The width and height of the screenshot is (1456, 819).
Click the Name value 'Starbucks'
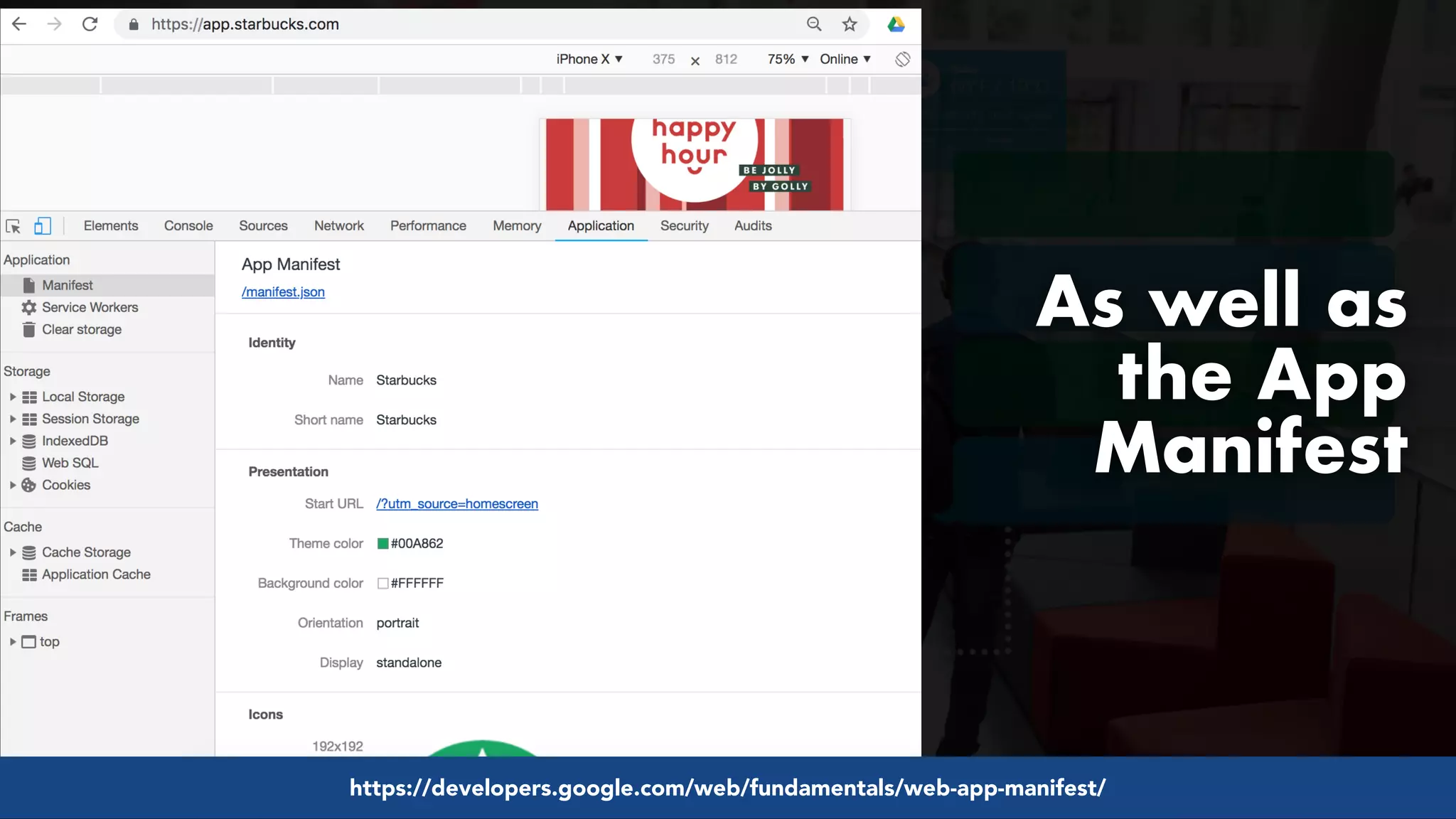[x=406, y=380]
